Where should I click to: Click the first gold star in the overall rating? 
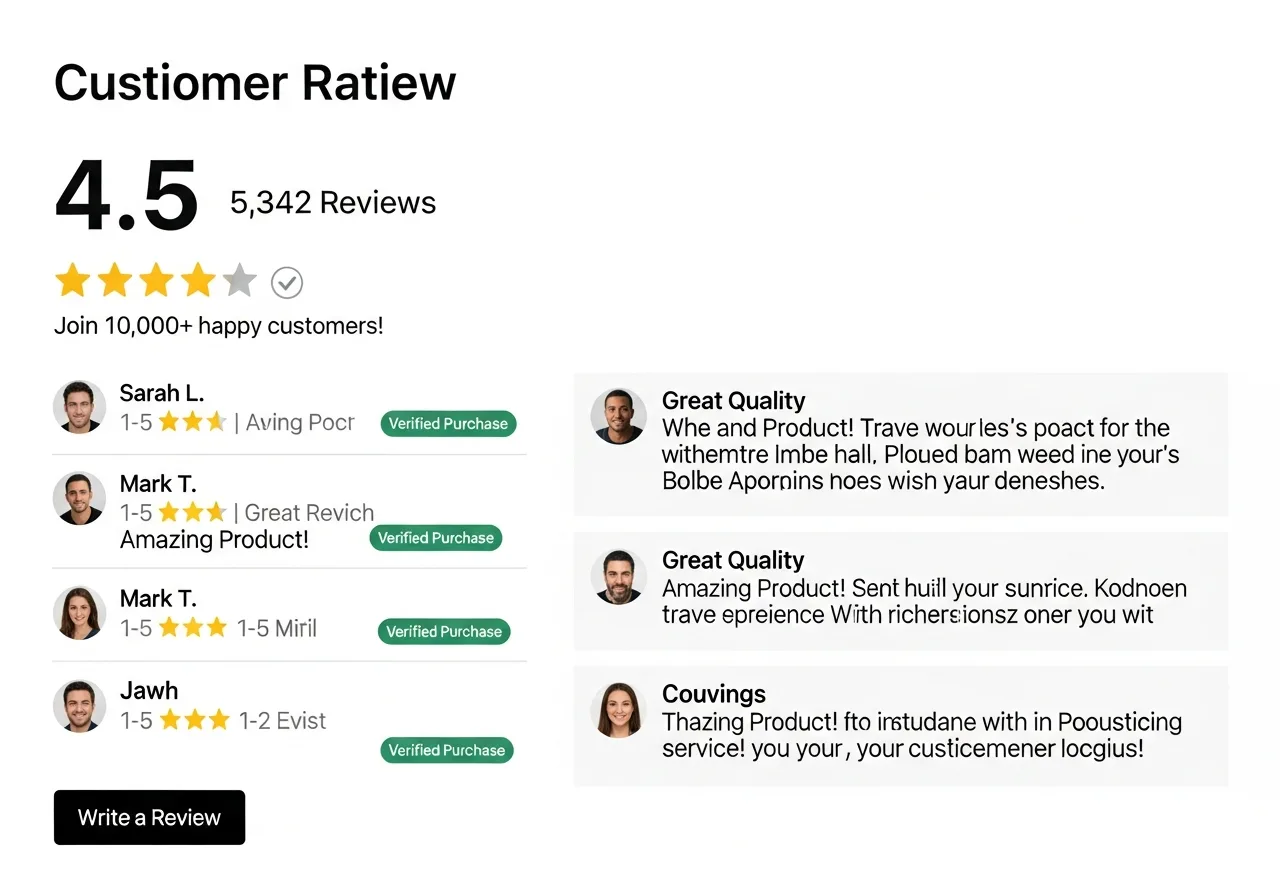pyautogui.click(x=72, y=281)
